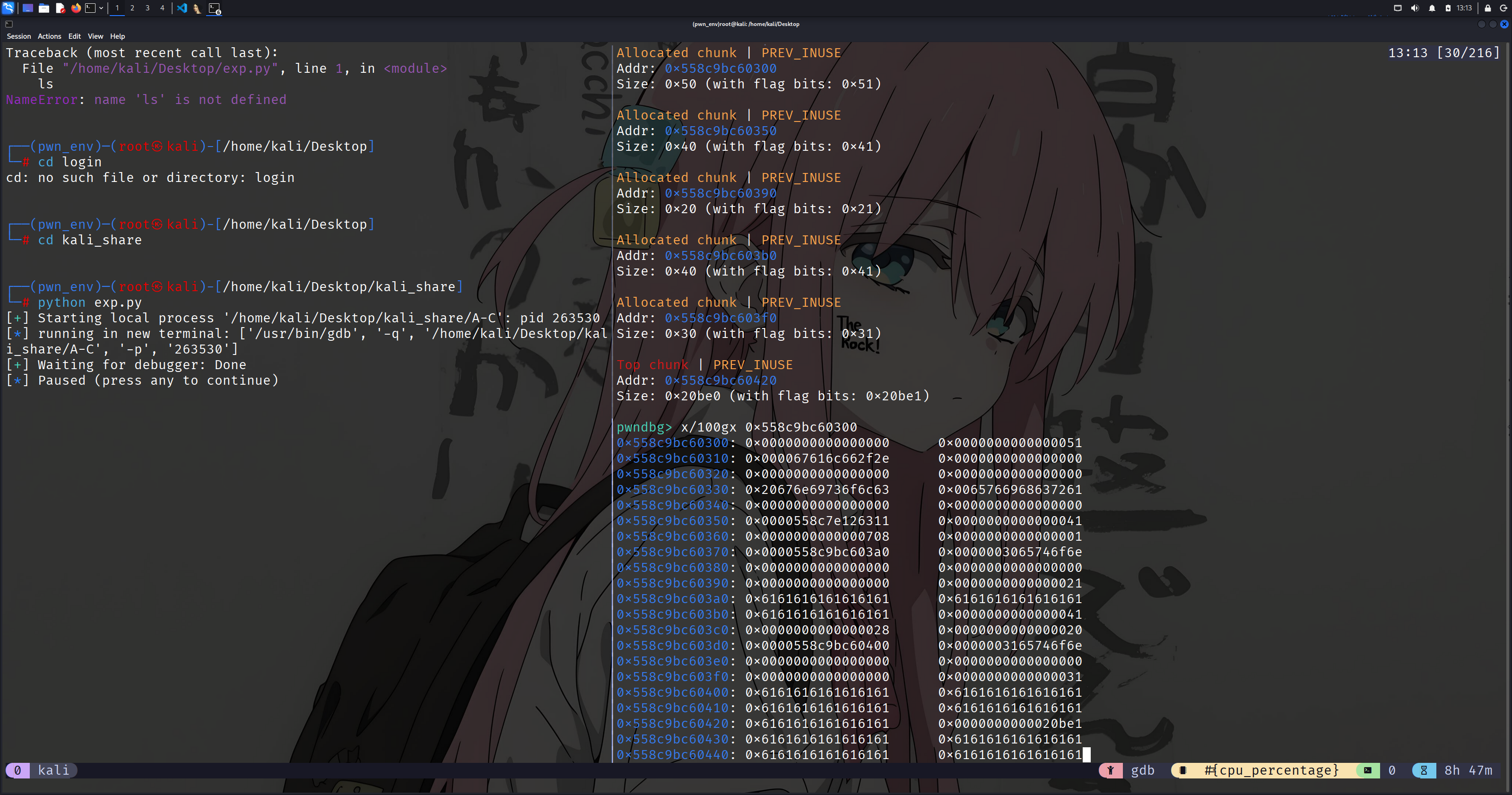Click memory value 0x0000000000020be1
This screenshot has height=795, width=1512.
1010,724
